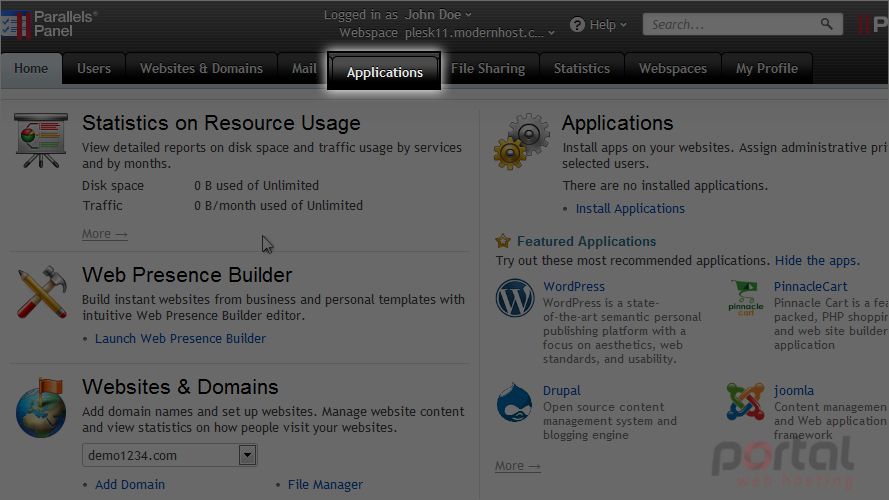Click the WordPress logo icon
This screenshot has height=500, width=889.
(x=515, y=298)
